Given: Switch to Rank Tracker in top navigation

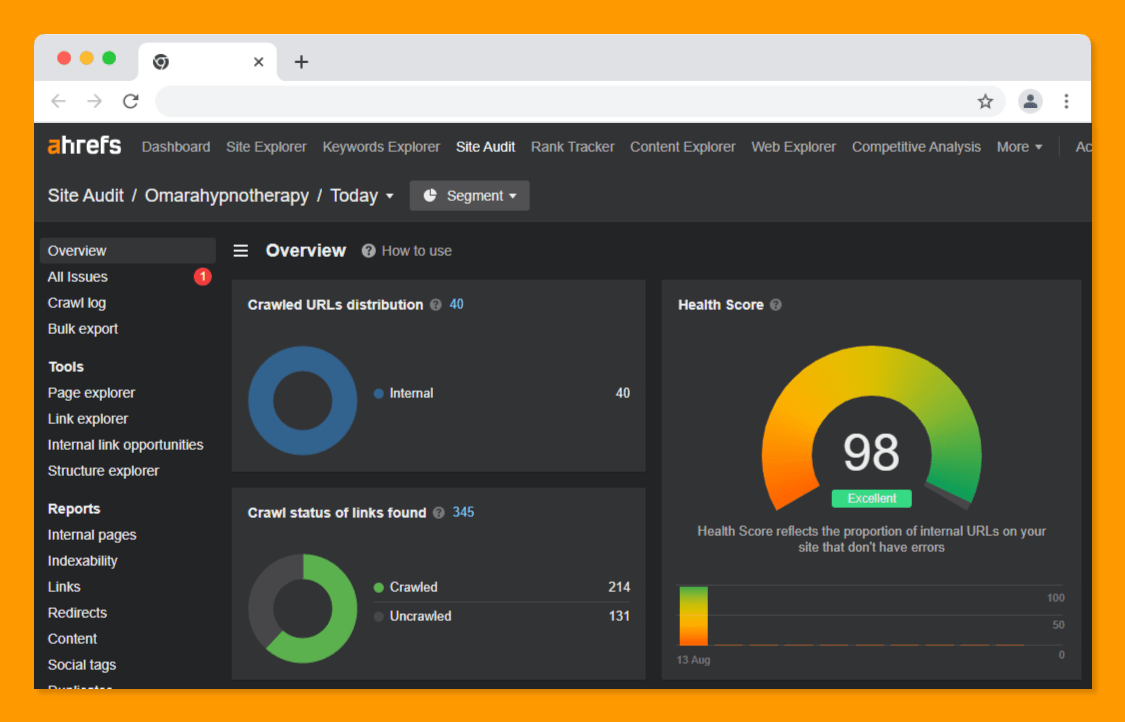Looking at the screenshot, I should point(572,147).
